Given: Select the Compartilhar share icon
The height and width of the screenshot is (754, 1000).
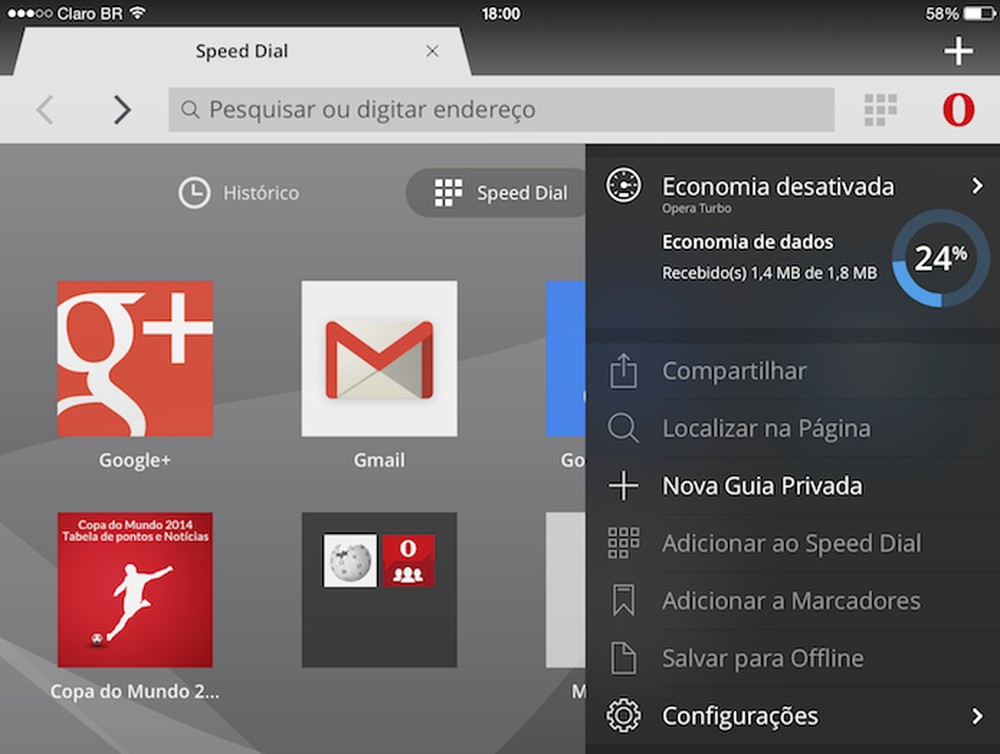Looking at the screenshot, I should point(625,370).
